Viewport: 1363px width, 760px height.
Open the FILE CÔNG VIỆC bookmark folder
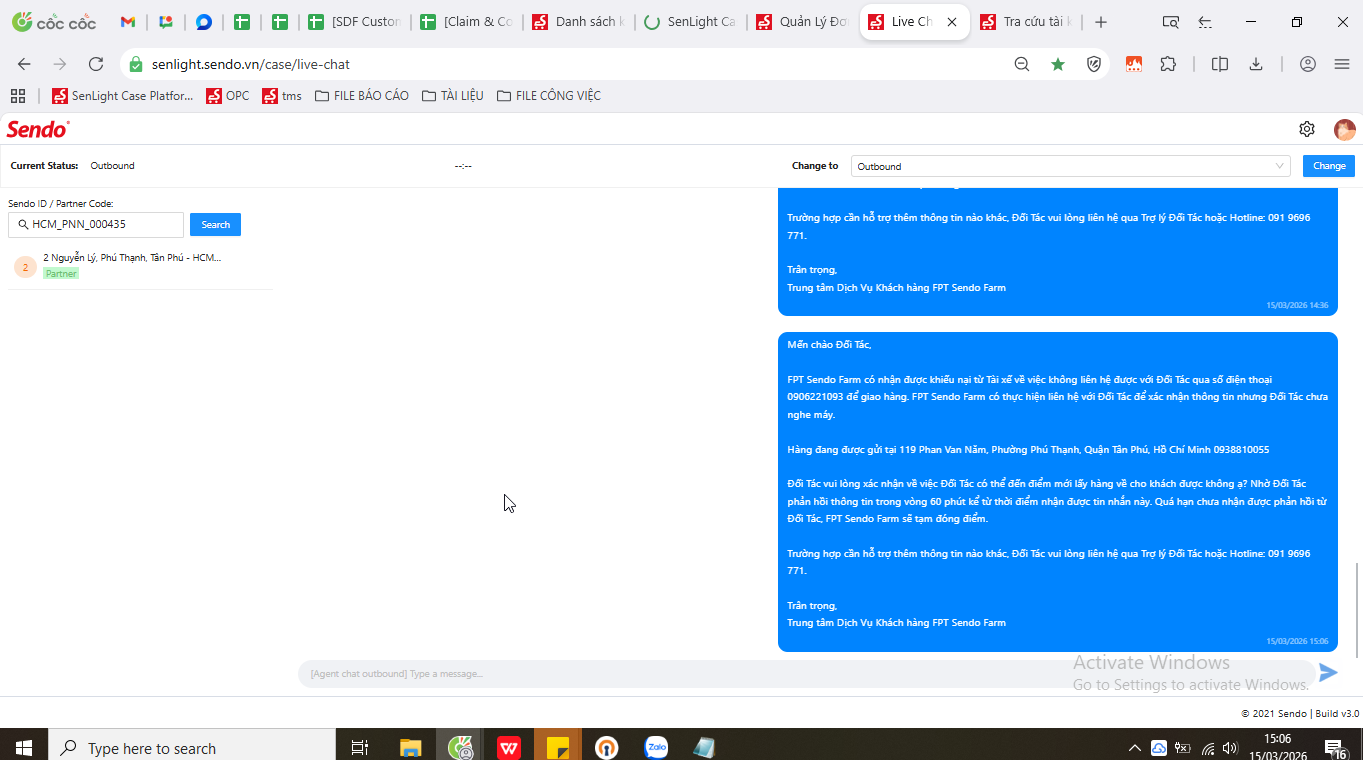coord(549,96)
